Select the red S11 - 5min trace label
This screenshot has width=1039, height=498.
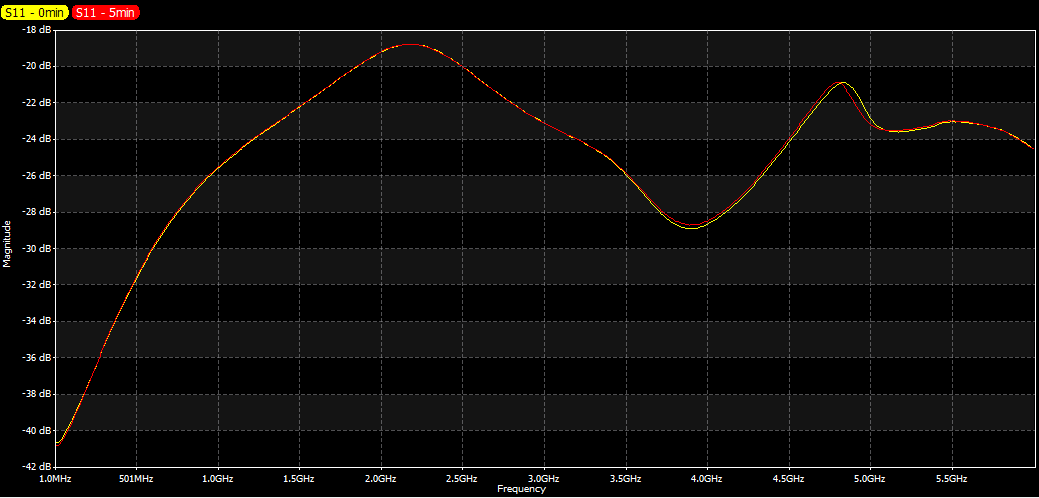tap(106, 13)
